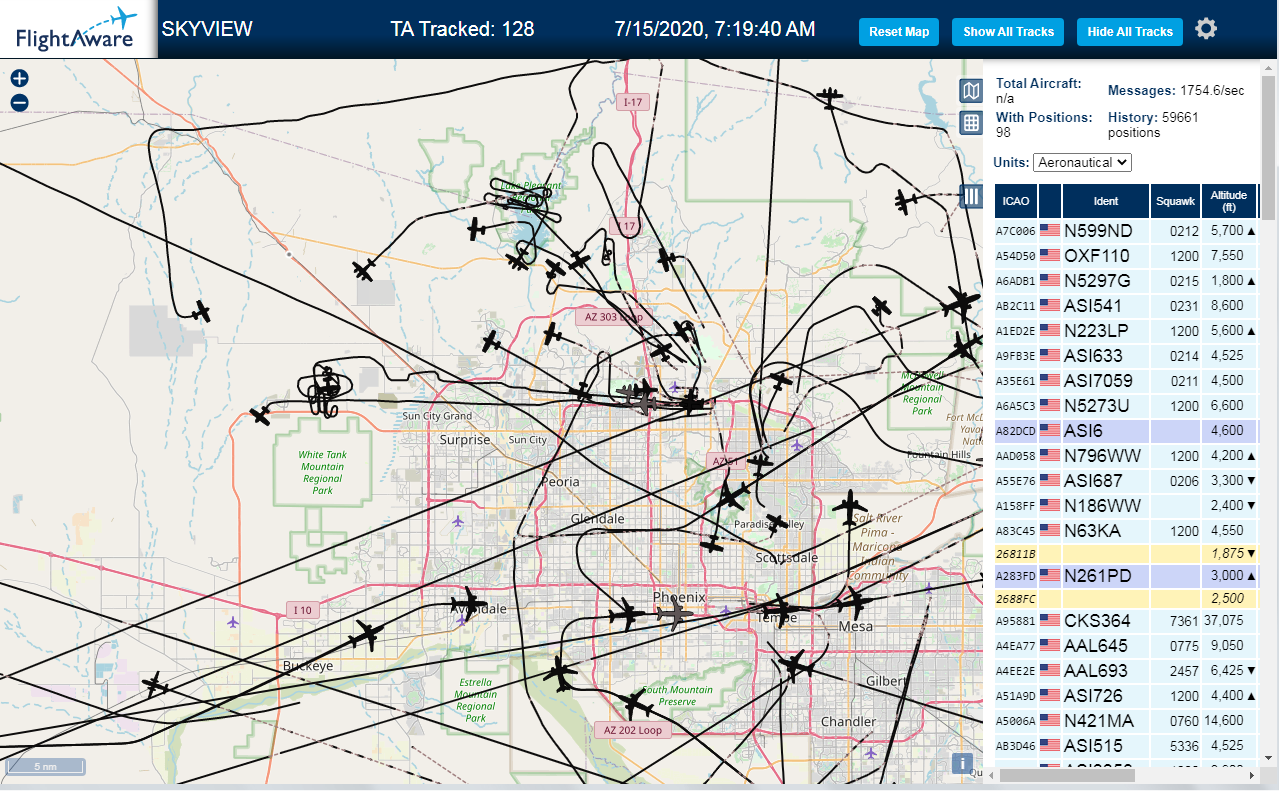This screenshot has height=791, width=1279.
Task: Toggle the grid overlay icon on map
Action: point(971,123)
